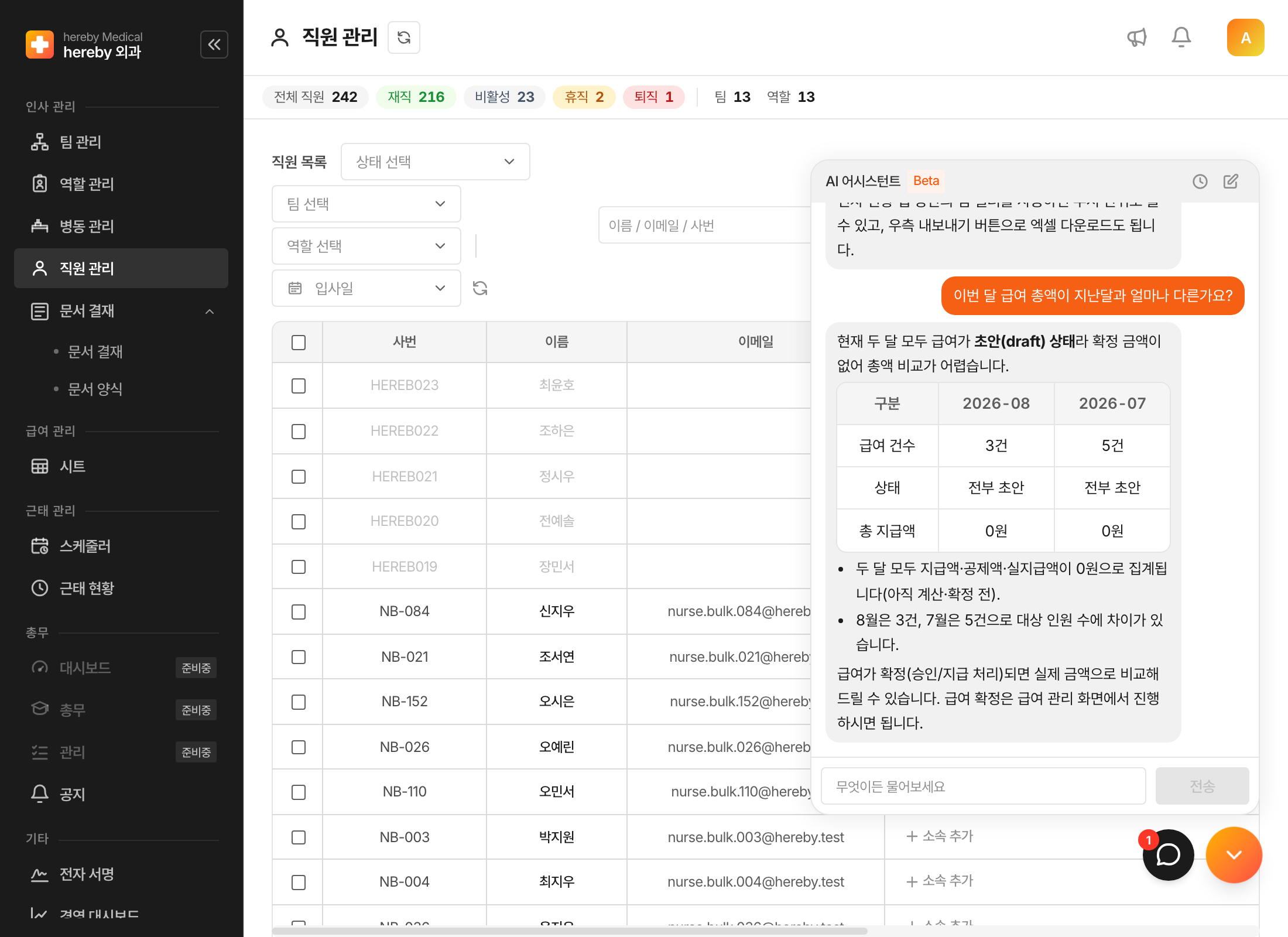The image size is (1288, 937).
Task: Focus the AI assistant message input
Action: (x=984, y=786)
